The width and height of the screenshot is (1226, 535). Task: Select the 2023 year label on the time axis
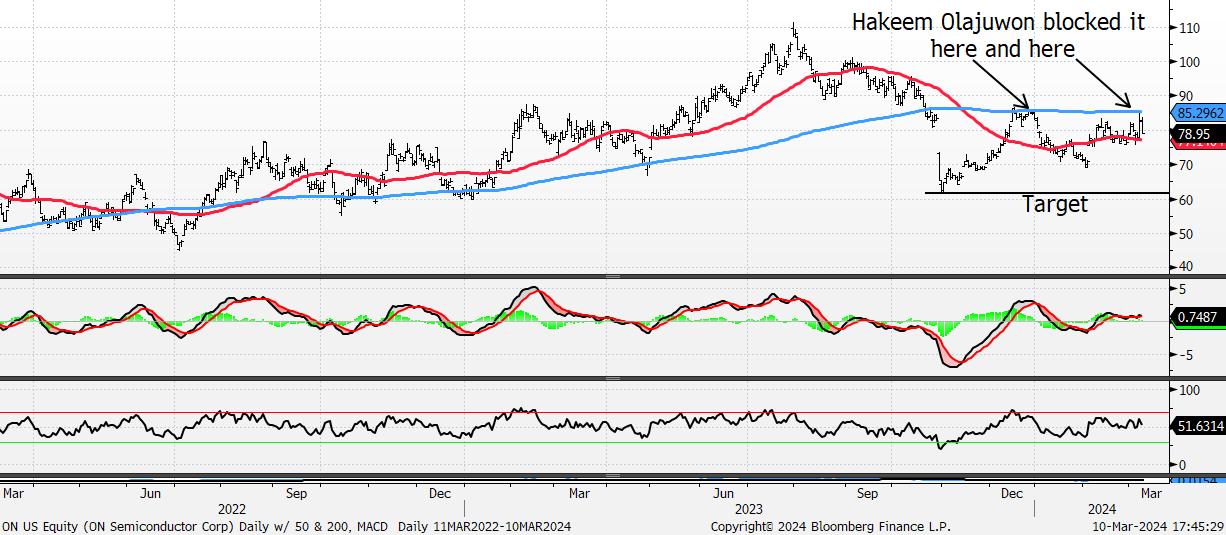coord(749,509)
